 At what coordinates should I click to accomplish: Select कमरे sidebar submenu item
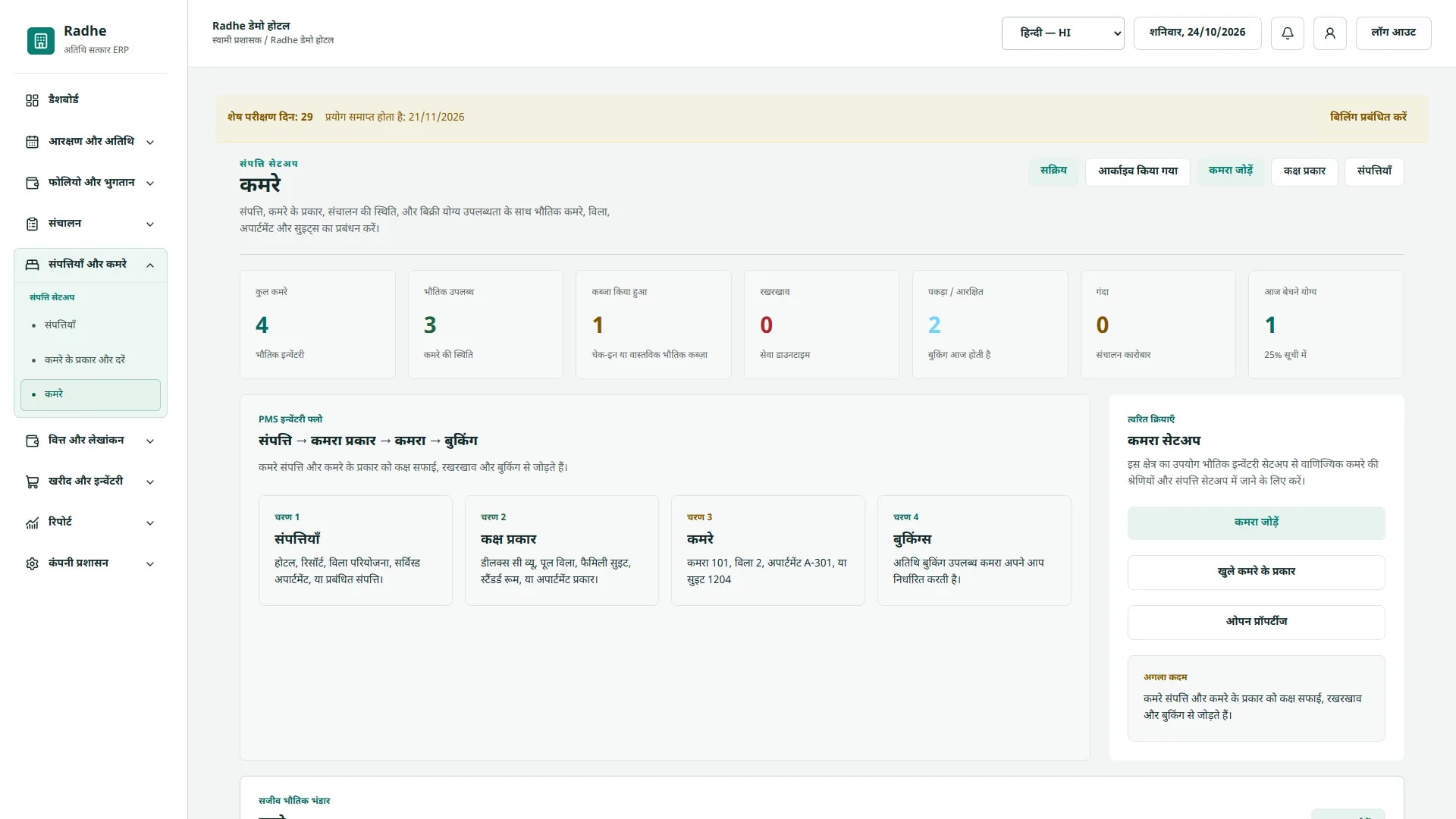point(90,394)
